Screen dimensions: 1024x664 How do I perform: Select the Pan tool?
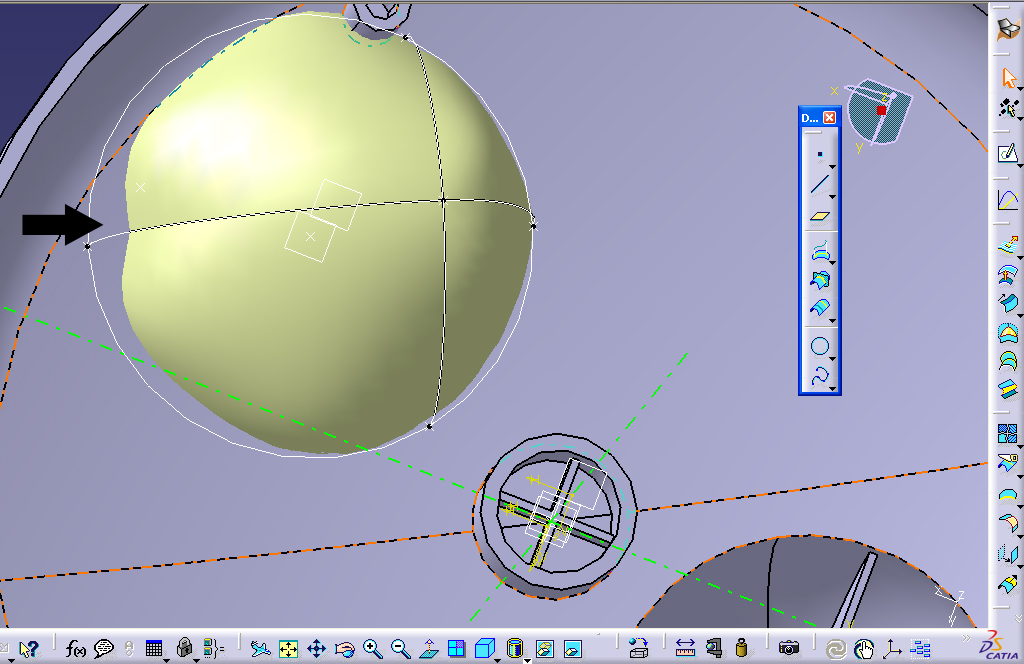coord(317,648)
